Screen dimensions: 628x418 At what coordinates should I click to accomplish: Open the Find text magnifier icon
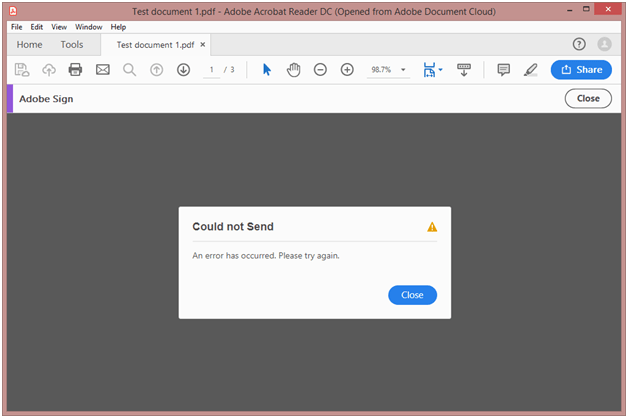(x=129, y=70)
